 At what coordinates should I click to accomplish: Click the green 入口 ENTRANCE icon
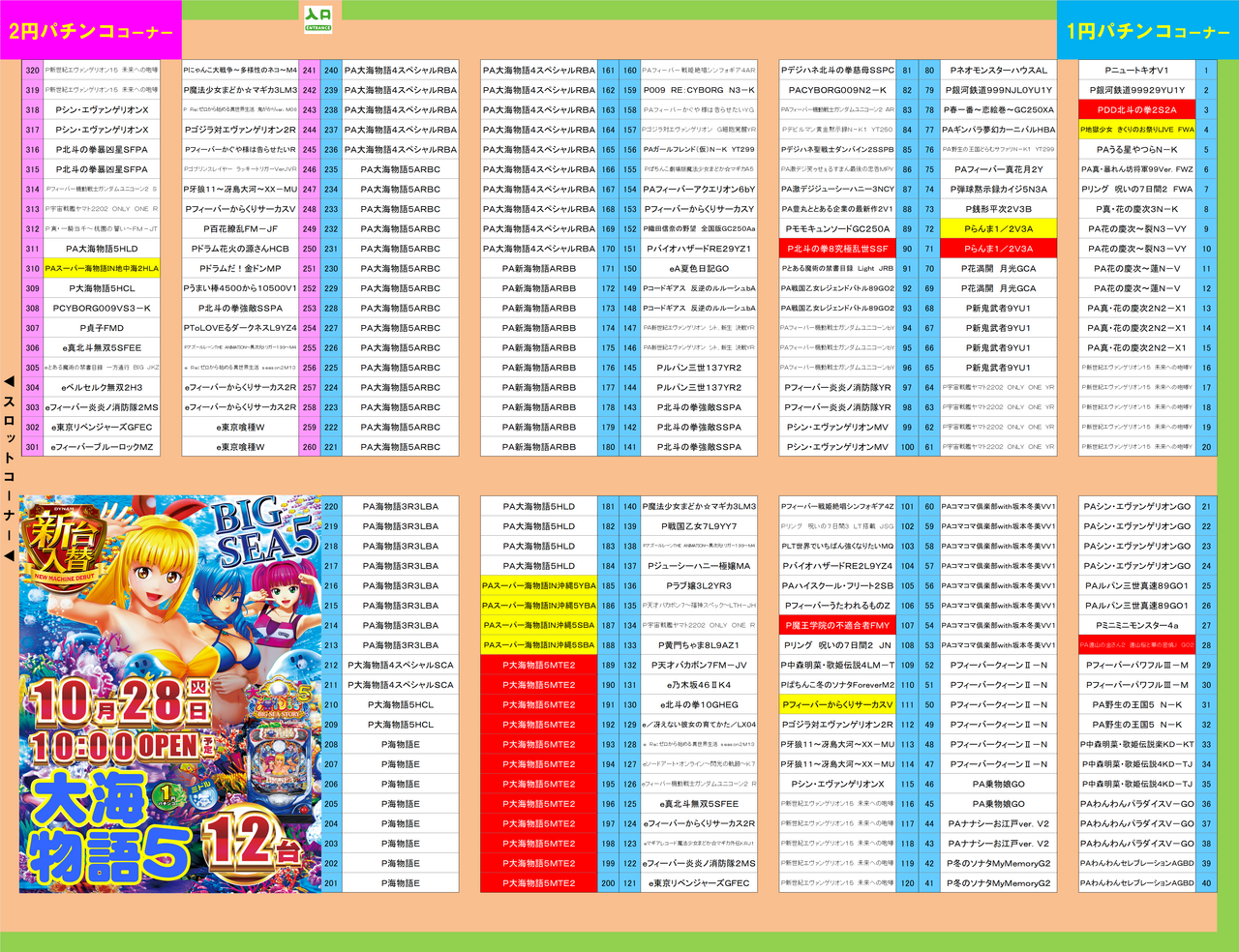[317, 20]
